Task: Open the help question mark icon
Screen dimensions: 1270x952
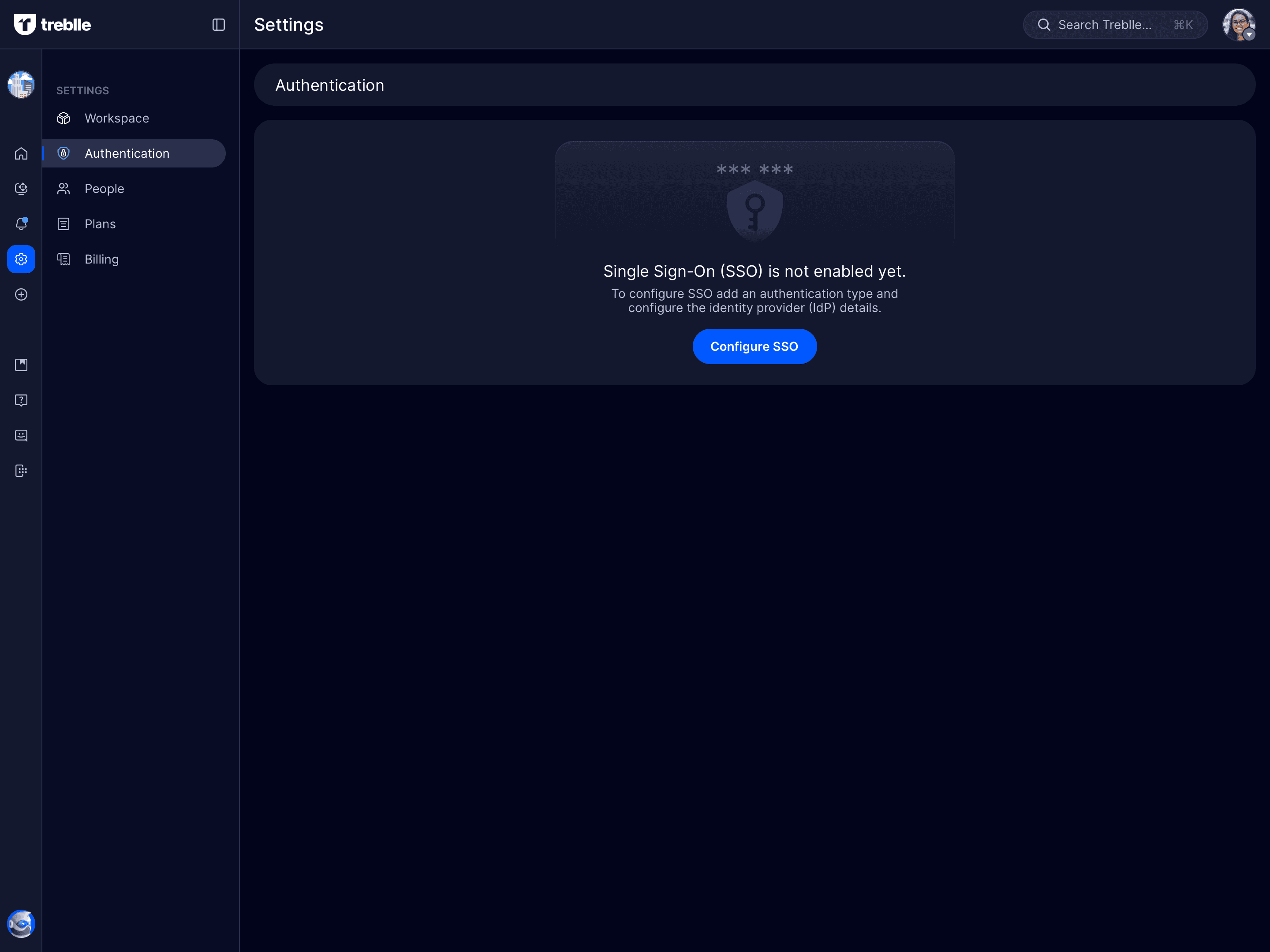Action: (21, 400)
